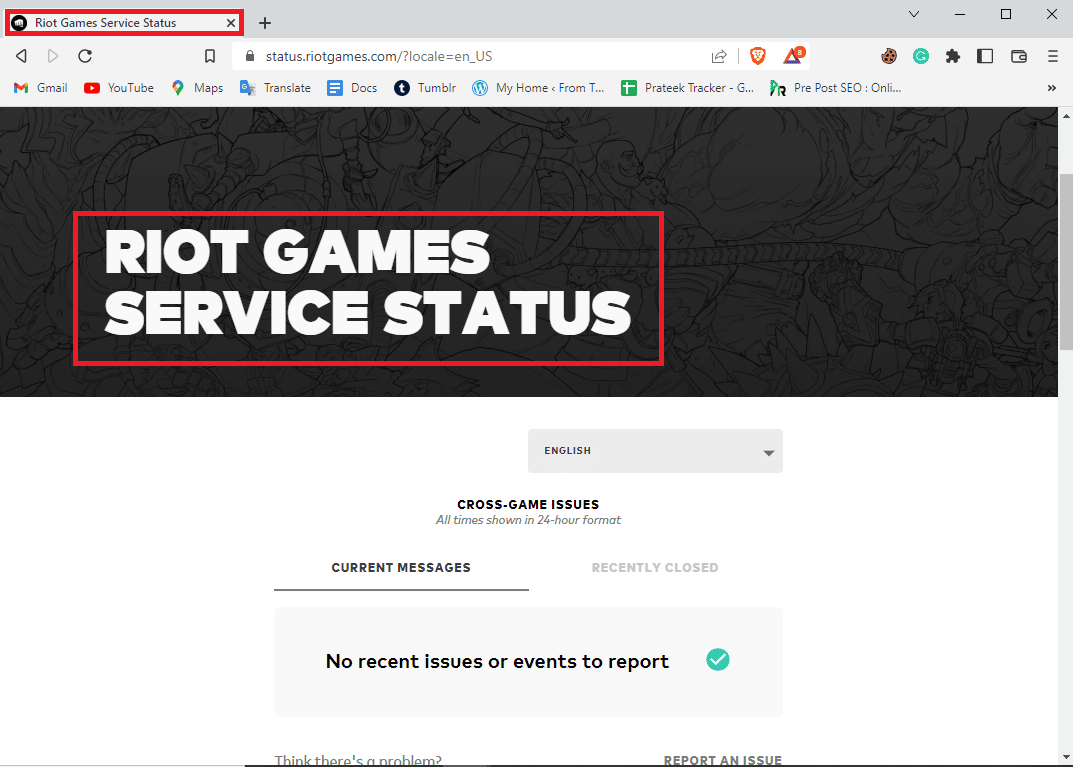Image resolution: width=1073 pixels, height=767 pixels.
Task: Open the Docs bookmark
Action: (352, 88)
